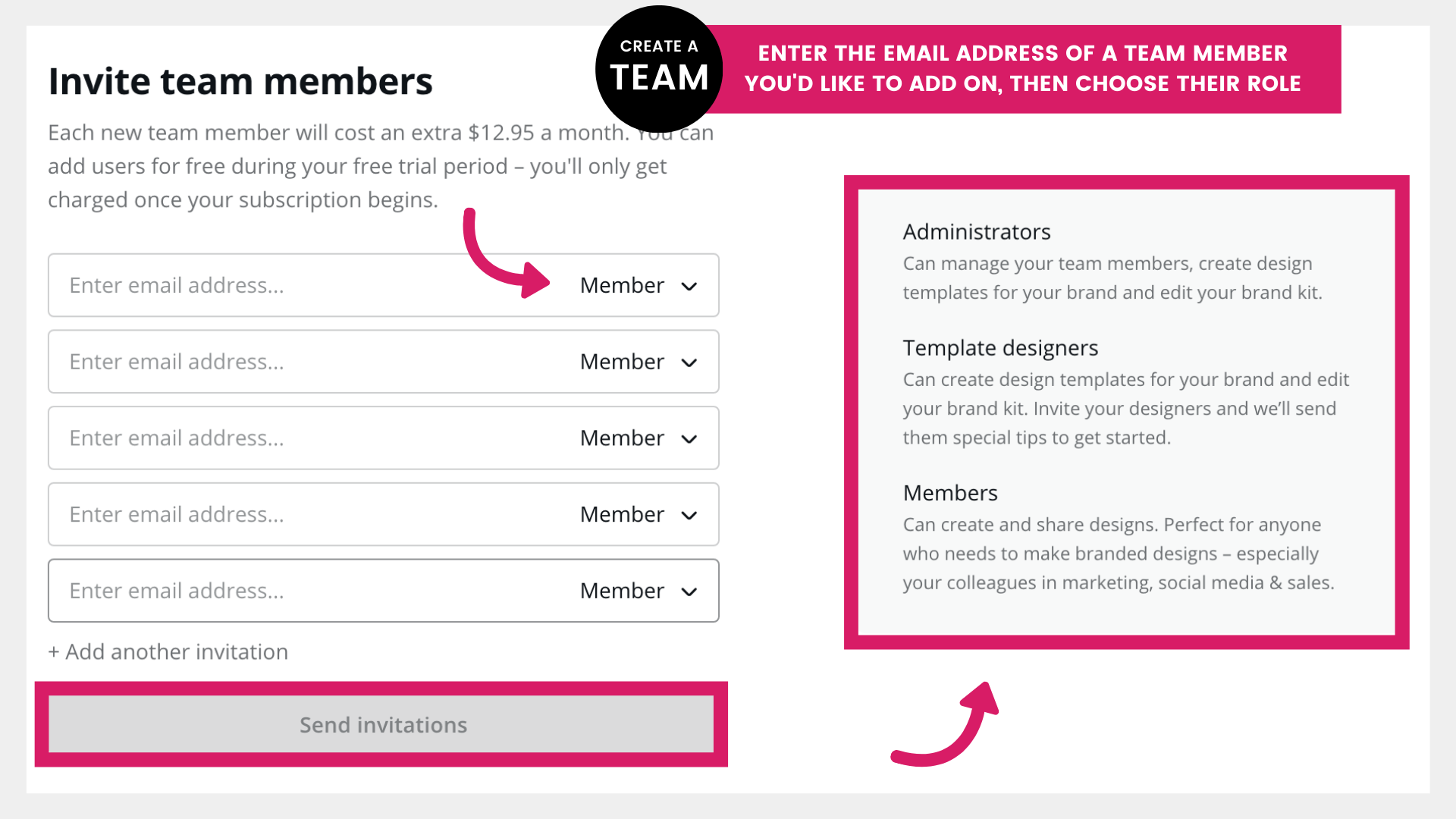The height and width of the screenshot is (819, 1456).
Task: Click the chevron arrow in the first row
Action: [x=689, y=287]
